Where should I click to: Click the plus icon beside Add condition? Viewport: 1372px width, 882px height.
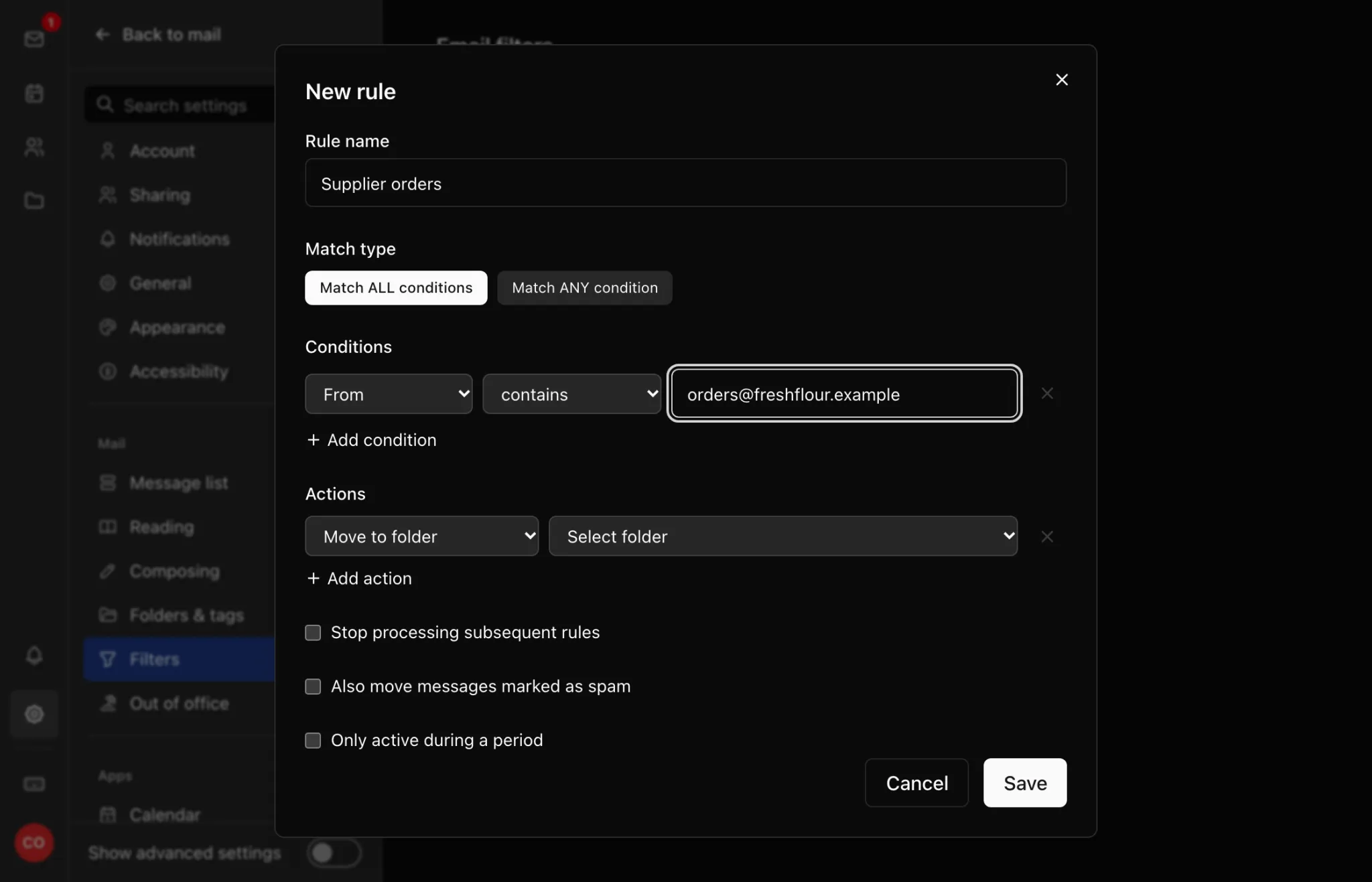[313, 440]
